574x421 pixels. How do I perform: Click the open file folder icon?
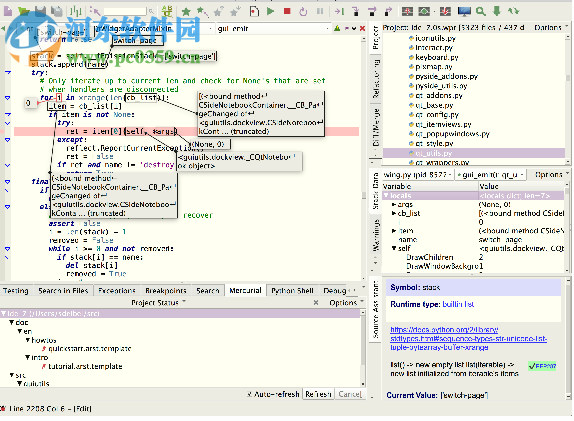click(24, 11)
